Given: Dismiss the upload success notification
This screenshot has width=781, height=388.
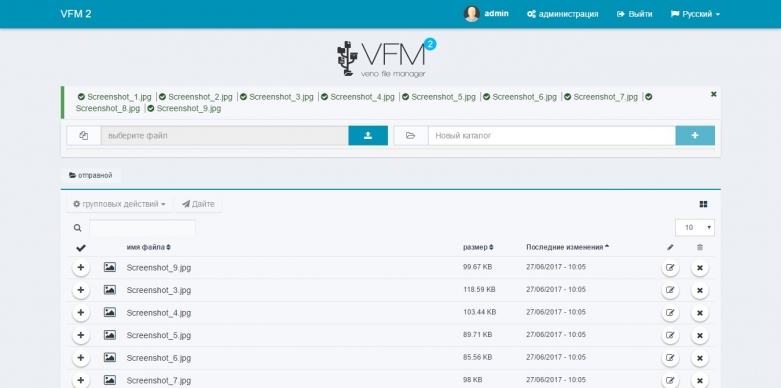Looking at the screenshot, I should point(713,94).
